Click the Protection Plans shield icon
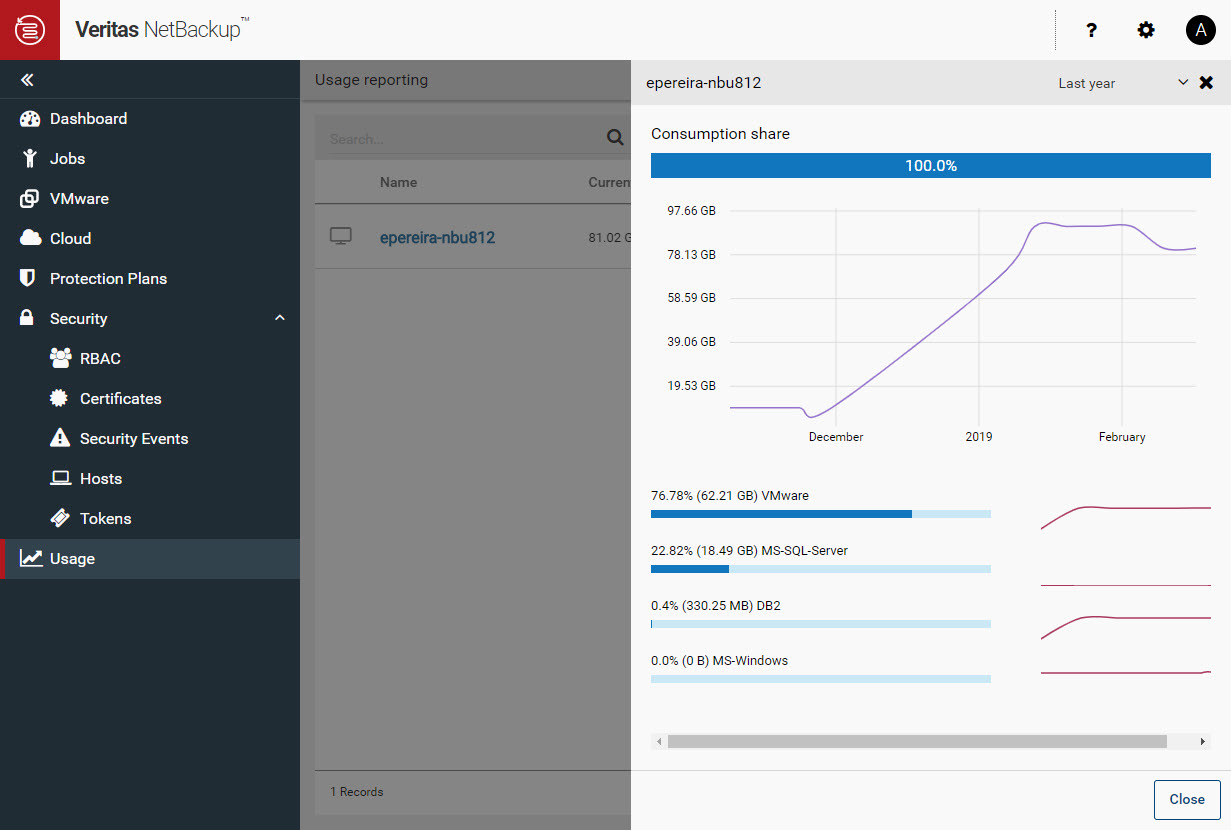1231x830 pixels. (x=29, y=279)
